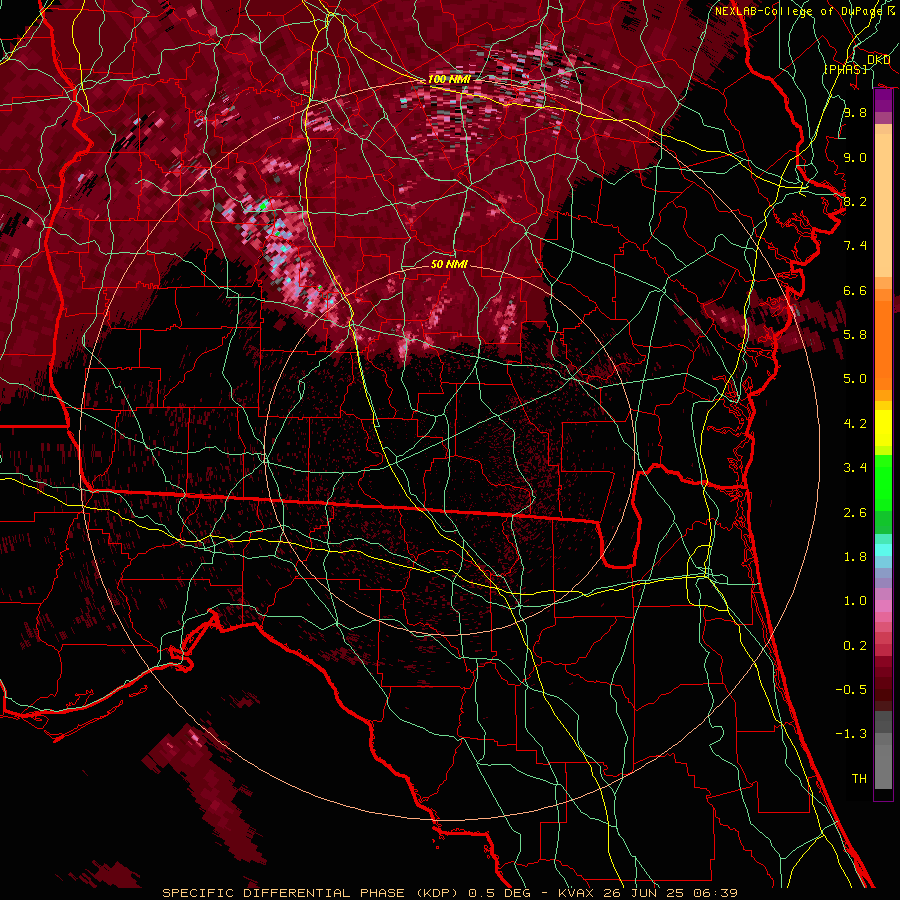Click the dark orange color bar segment
Image resolution: width=900 pixels, height=900 pixels.
click(x=883, y=346)
